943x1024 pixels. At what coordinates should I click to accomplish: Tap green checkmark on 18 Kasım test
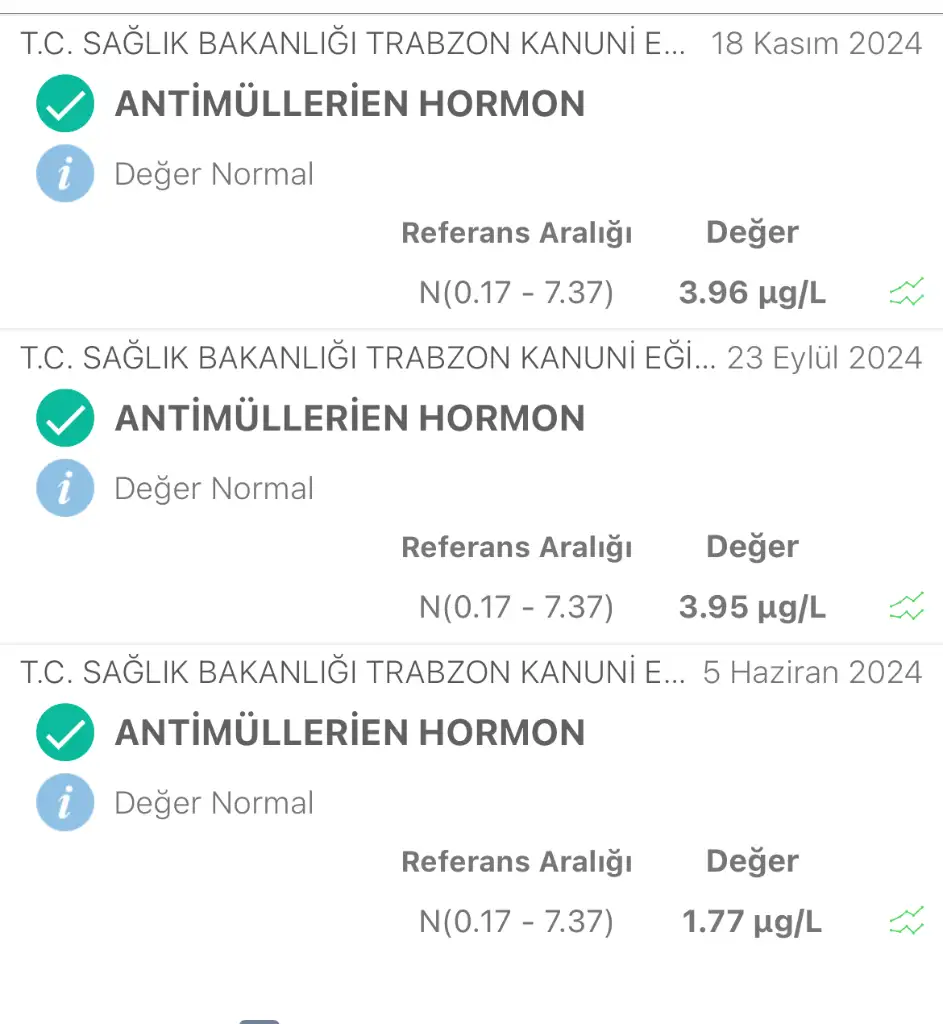(x=65, y=104)
